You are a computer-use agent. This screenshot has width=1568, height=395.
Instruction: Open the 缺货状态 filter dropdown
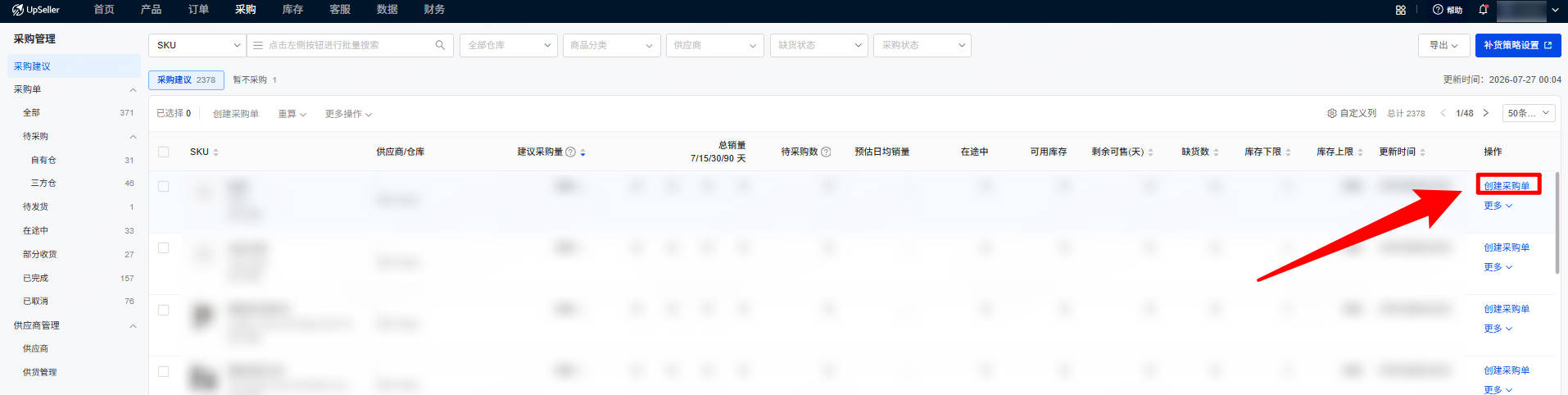(x=819, y=45)
